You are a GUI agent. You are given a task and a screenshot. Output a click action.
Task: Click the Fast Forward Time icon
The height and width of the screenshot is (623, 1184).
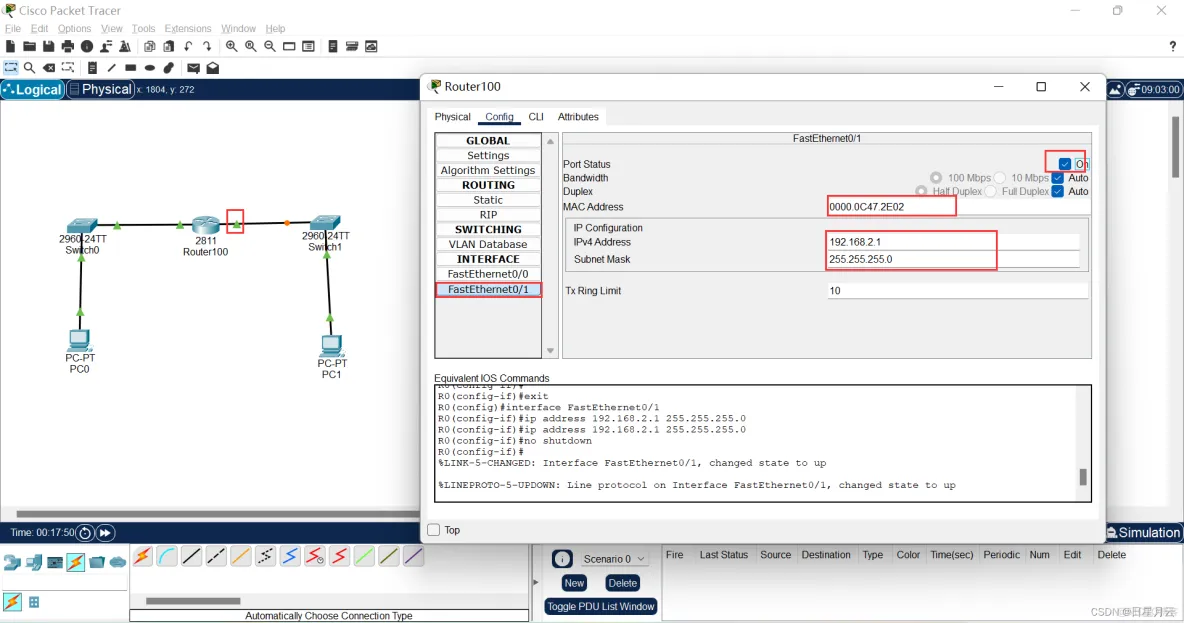105,533
